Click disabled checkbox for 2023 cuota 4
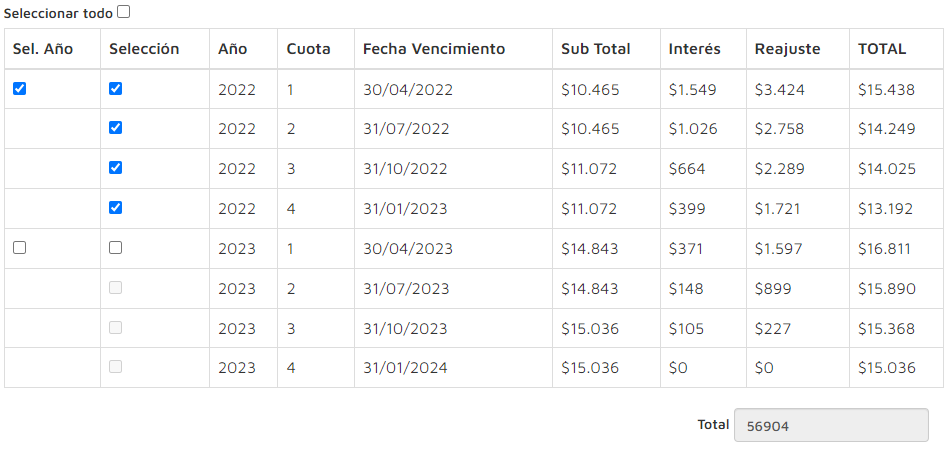 pyautogui.click(x=116, y=366)
